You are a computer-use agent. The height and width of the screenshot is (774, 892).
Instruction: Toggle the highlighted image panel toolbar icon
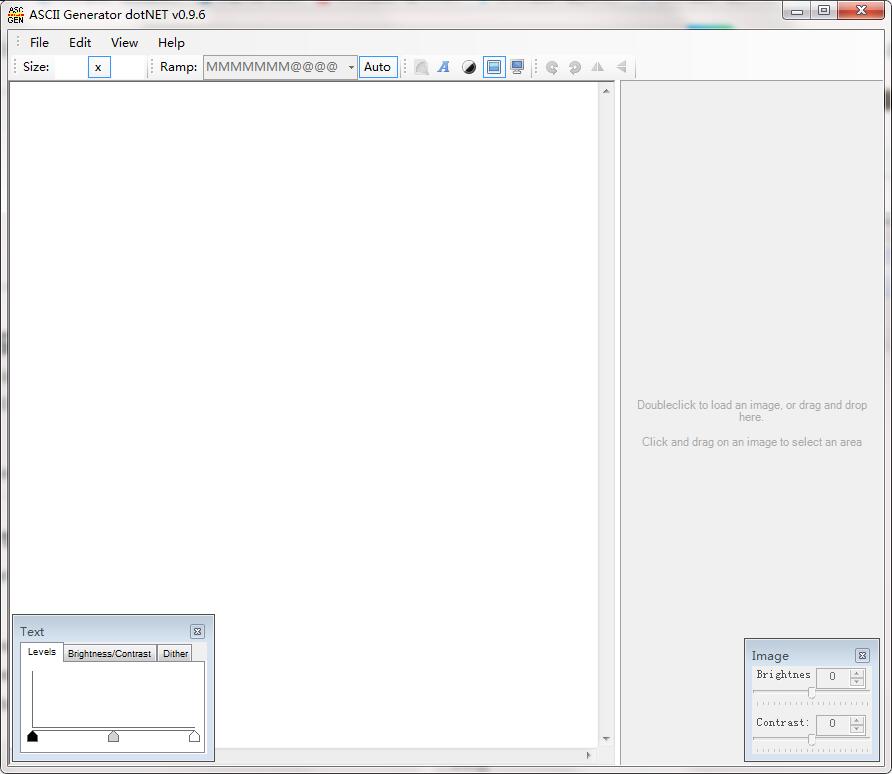click(x=494, y=67)
